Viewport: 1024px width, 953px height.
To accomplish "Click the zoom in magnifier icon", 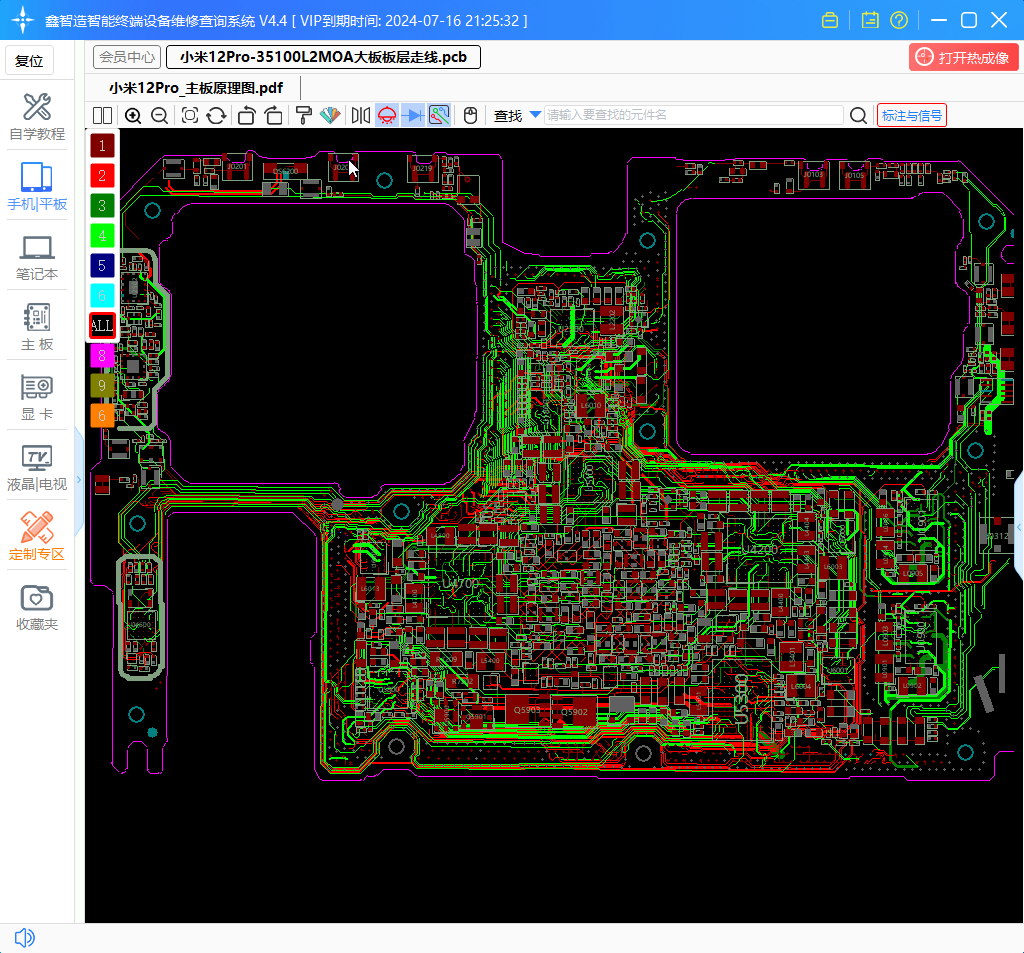I will point(133,116).
